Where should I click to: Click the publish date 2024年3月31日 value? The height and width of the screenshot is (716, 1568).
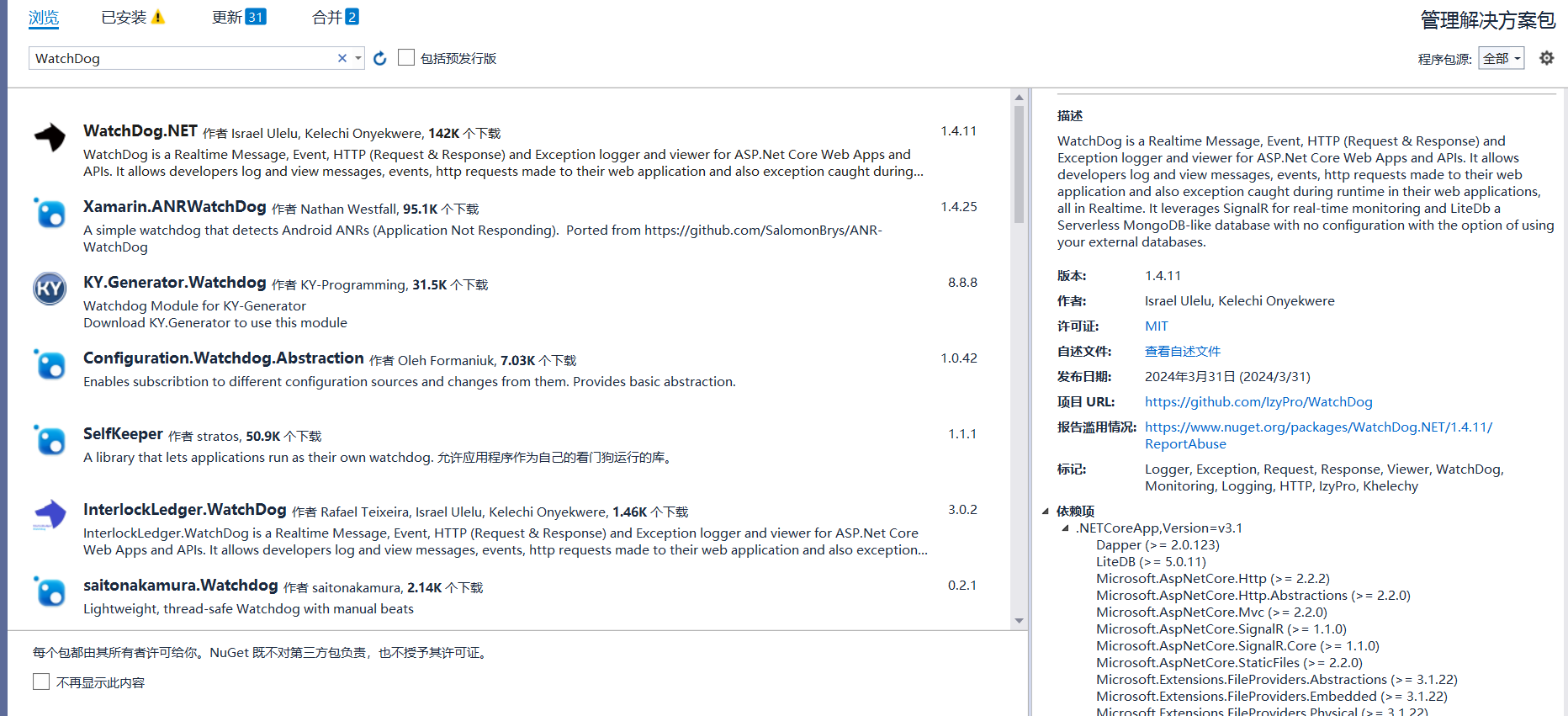[1227, 376]
